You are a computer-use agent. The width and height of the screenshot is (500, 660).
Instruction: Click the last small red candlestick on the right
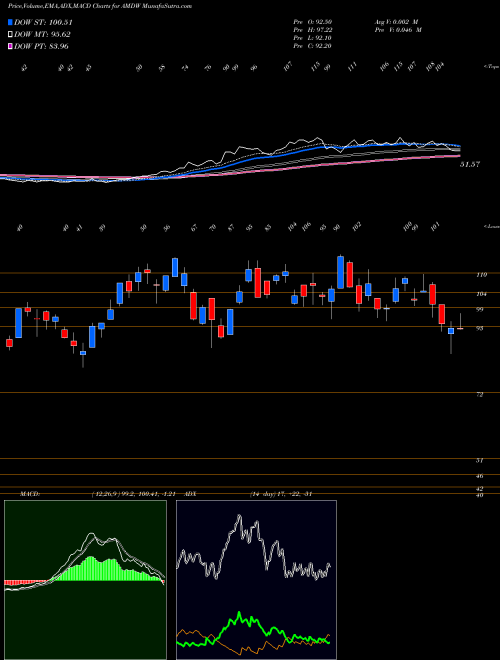460,328
